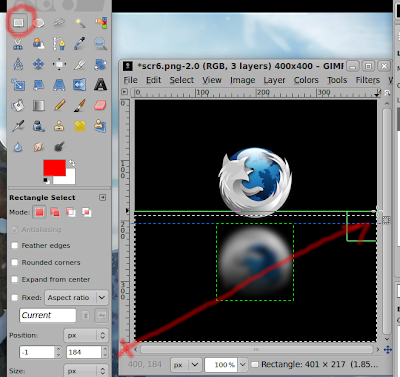Activate the Smudge tool
Image resolution: width=400 pixels, height=377 pixels.
coord(39,147)
